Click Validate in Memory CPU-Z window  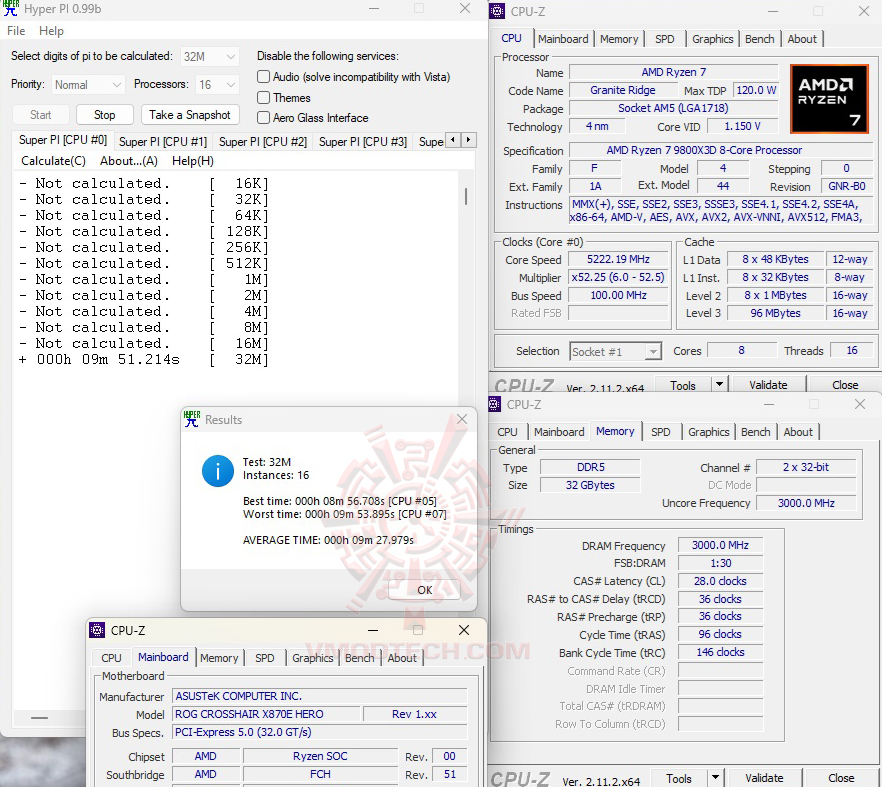(x=764, y=778)
